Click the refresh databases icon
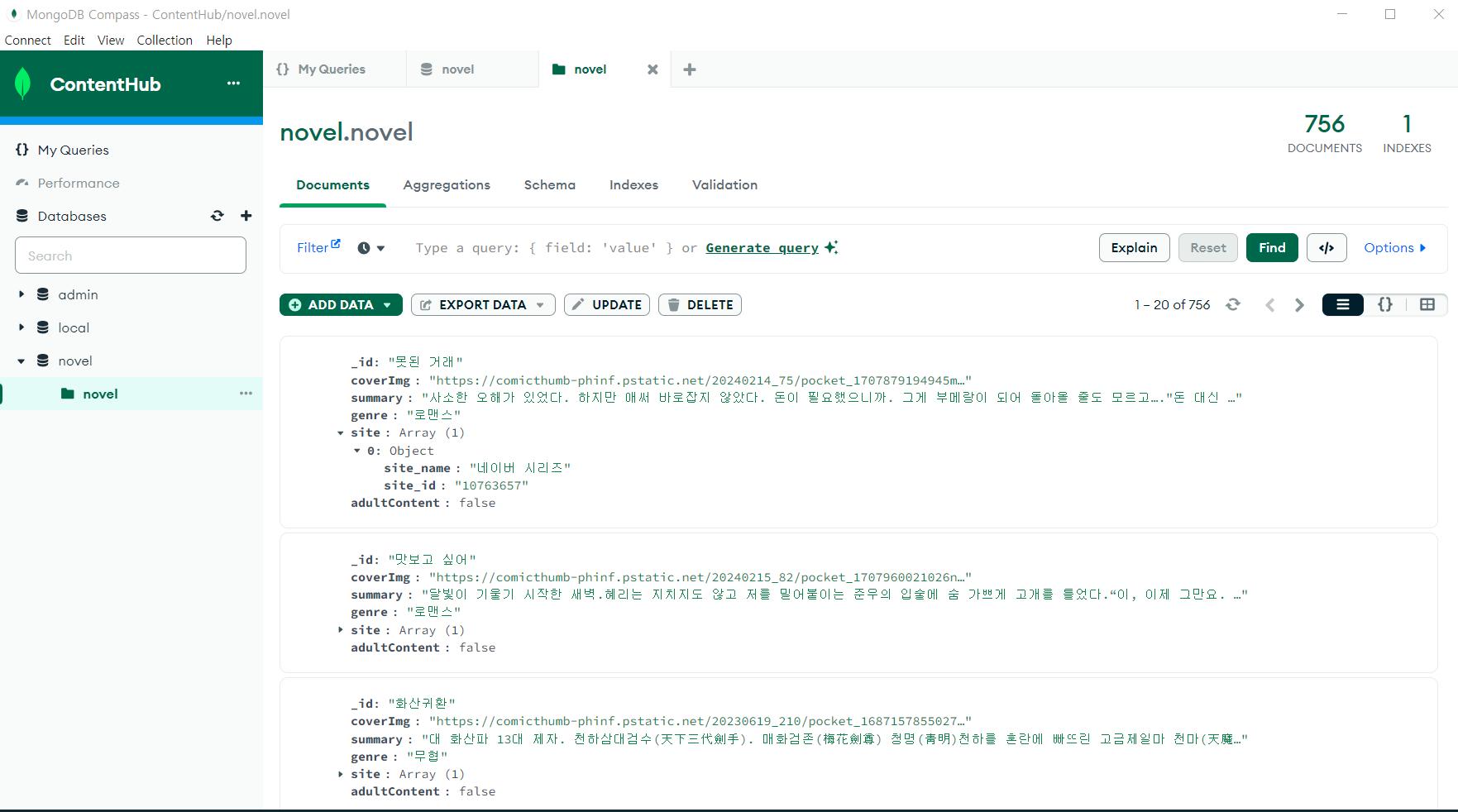The image size is (1458, 812). [x=218, y=216]
